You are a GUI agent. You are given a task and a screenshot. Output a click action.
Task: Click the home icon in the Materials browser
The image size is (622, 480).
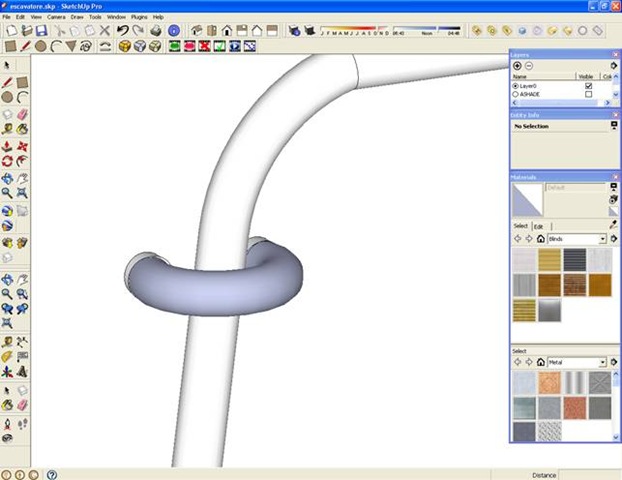click(x=540, y=239)
